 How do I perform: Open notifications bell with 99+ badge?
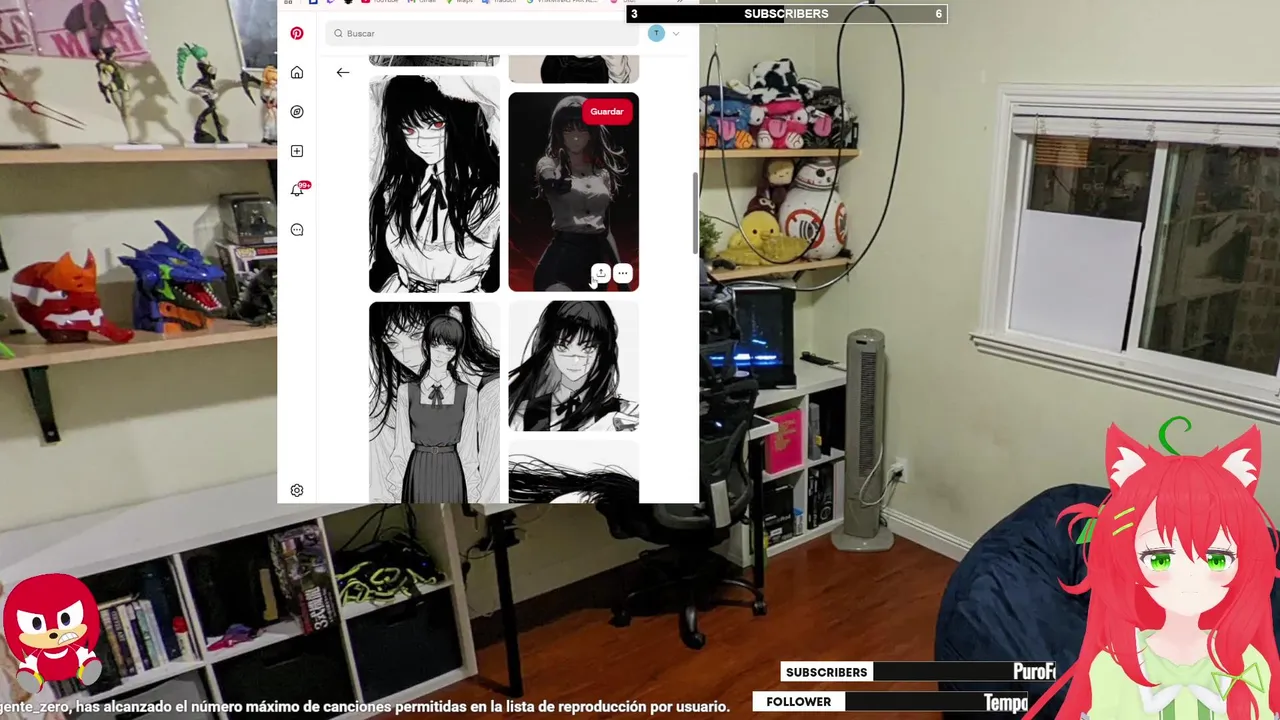pyautogui.click(x=298, y=190)
